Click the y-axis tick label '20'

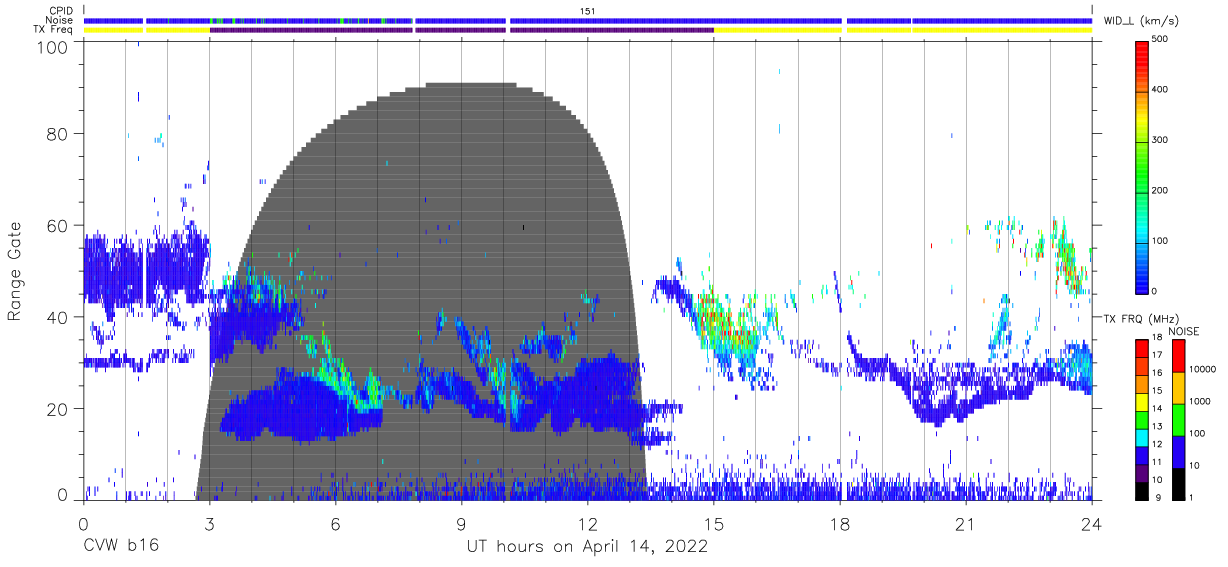58,409
